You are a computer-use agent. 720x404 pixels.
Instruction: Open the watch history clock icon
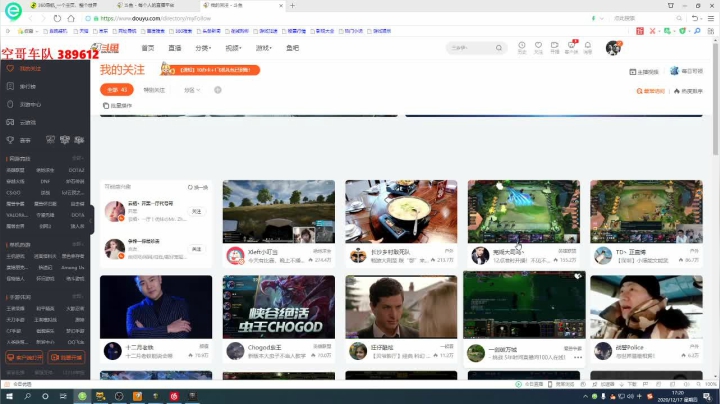[x=522, y=45]
